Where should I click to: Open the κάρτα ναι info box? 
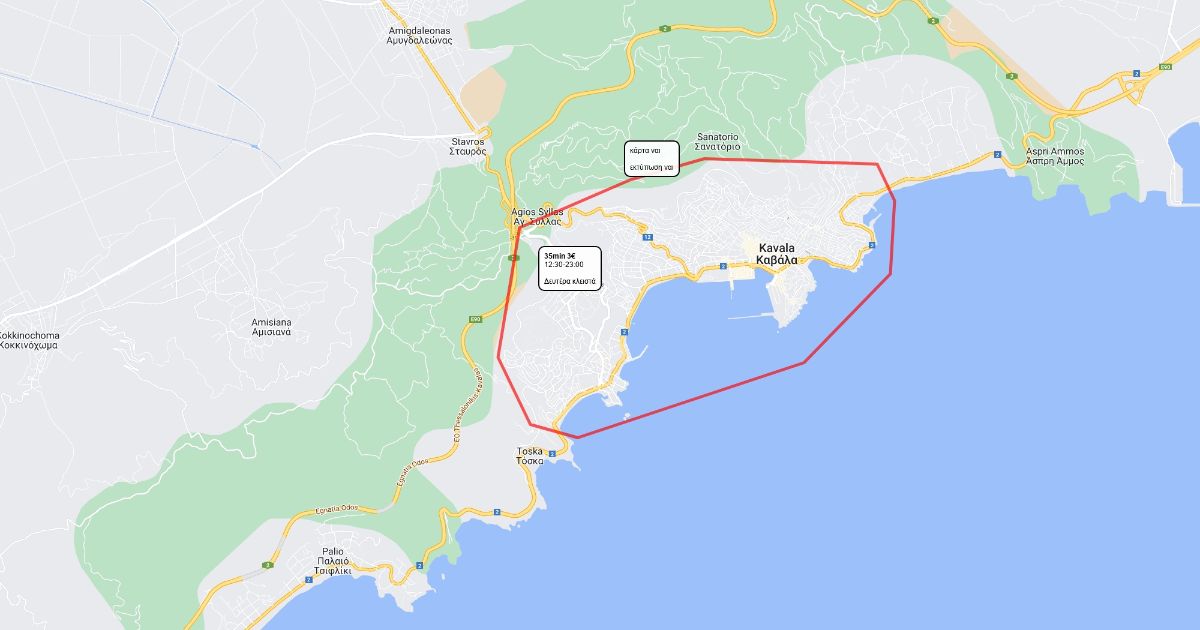(x=652, y=159)
